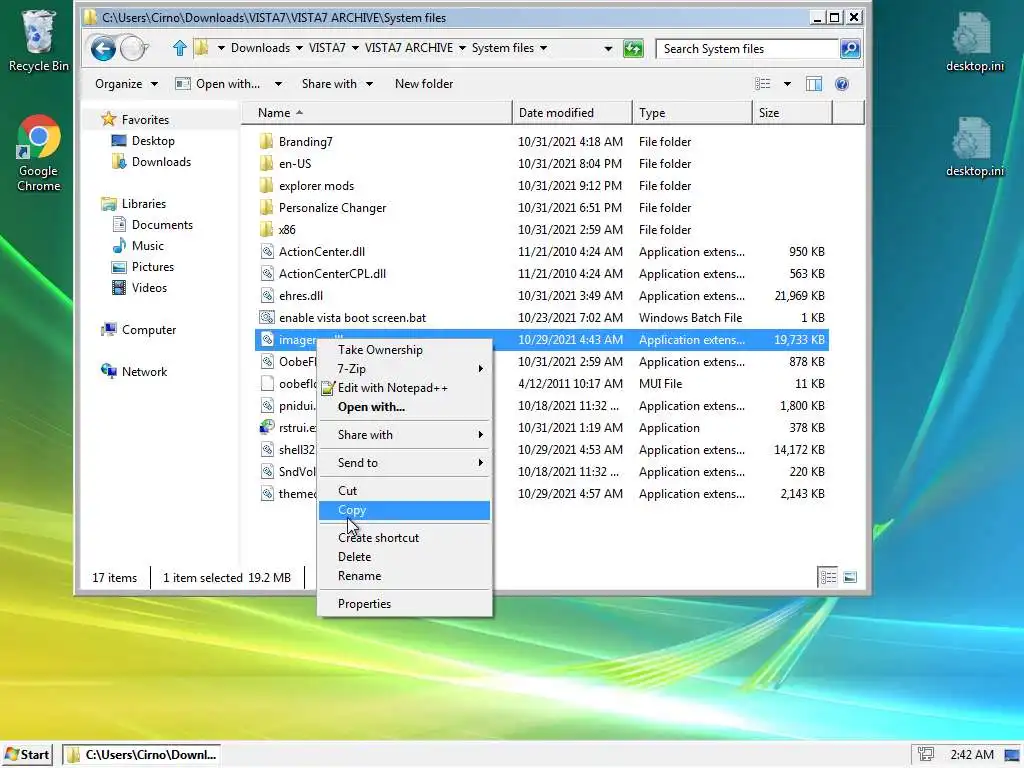The image size is (1024, 768).
Task: Click the Explorer taskbar window button
Action: pos(142,755)
